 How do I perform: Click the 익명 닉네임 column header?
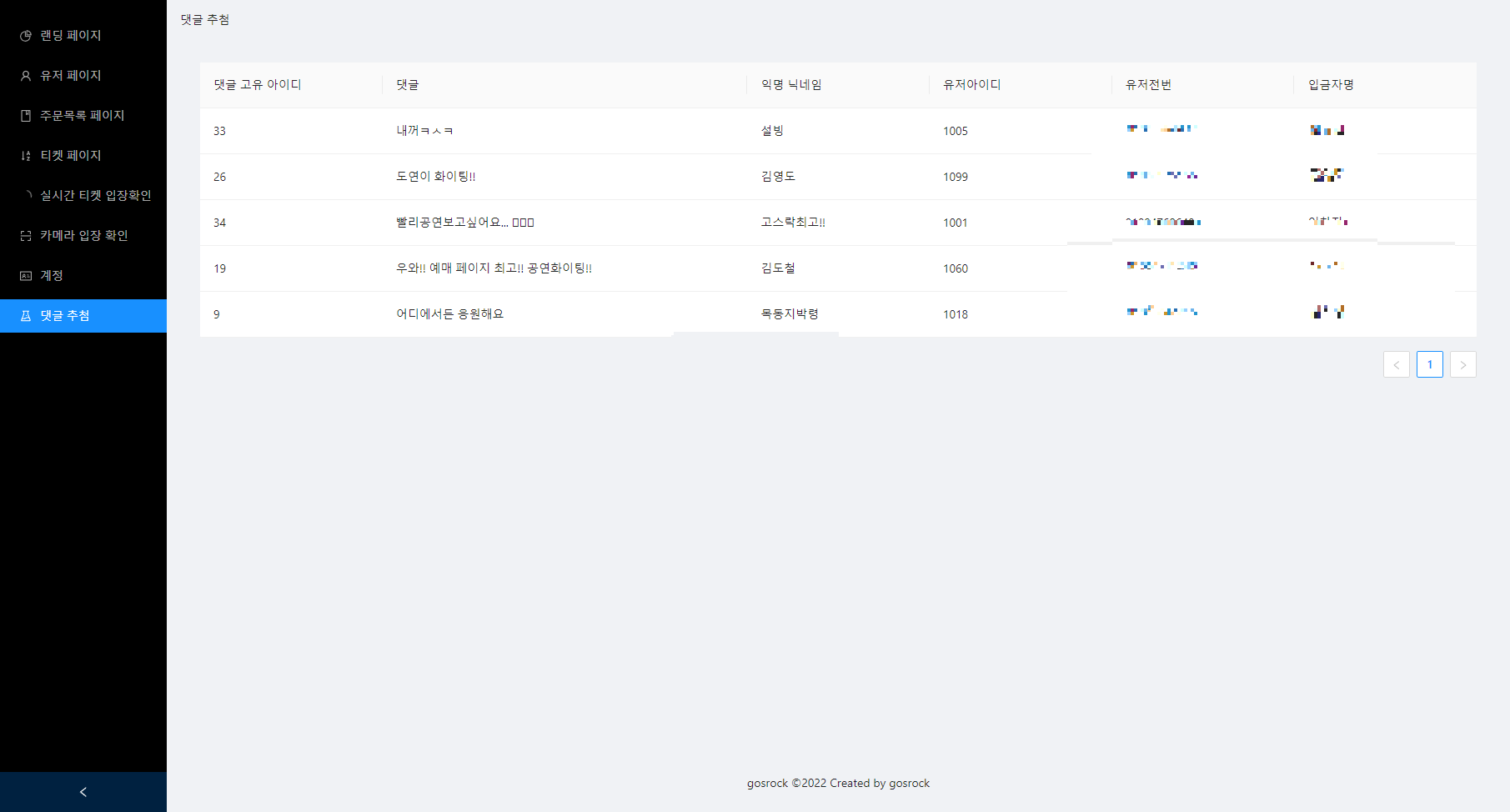click(838, 85)
